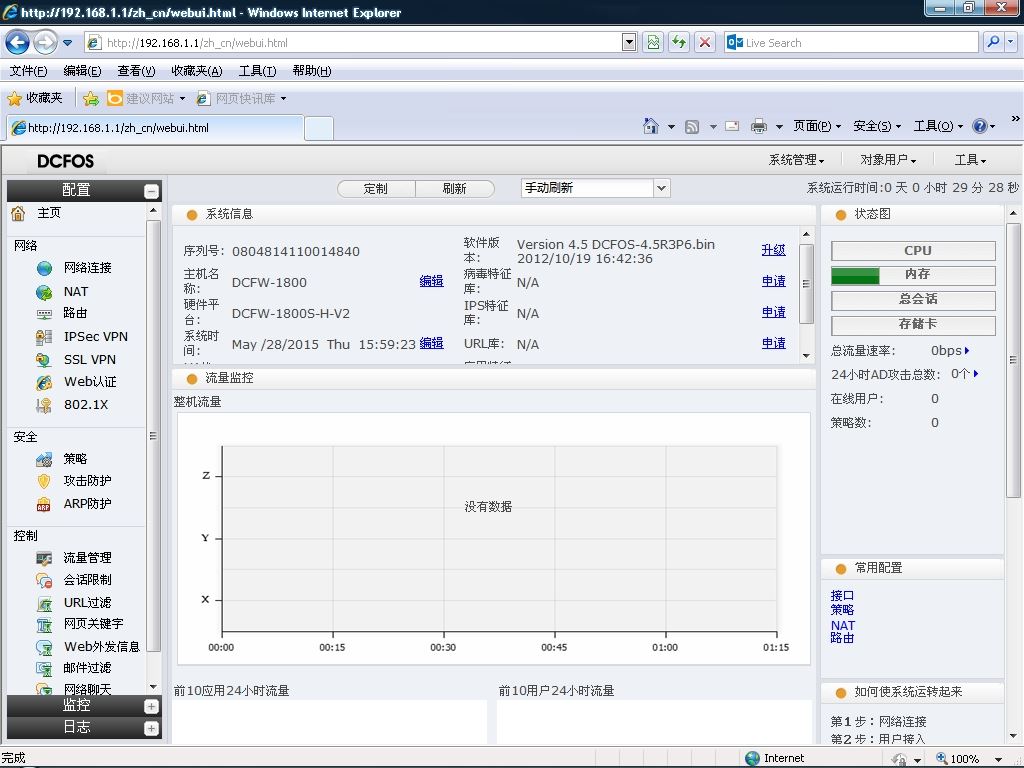This screenshot has width=1024, height=768.
Task: Select the NAT icon in sidebar
Action: point(44,292)
